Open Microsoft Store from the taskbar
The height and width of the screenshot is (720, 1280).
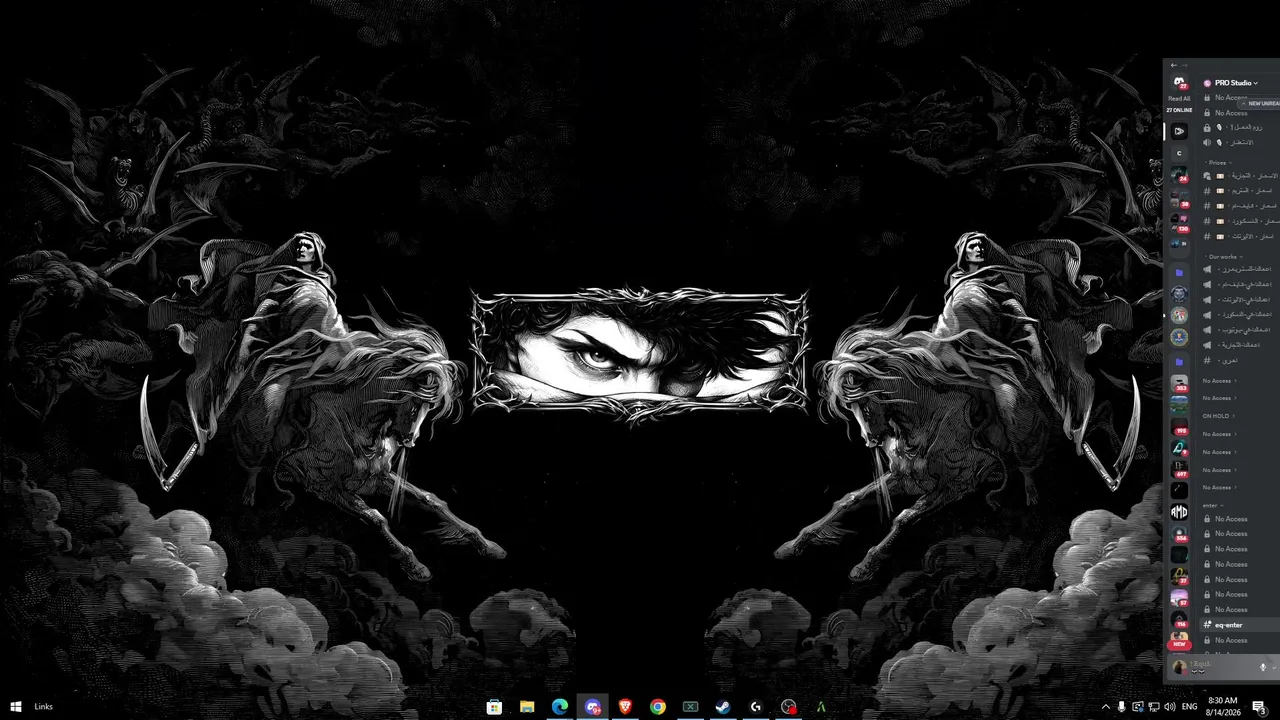tap(494, 707)
